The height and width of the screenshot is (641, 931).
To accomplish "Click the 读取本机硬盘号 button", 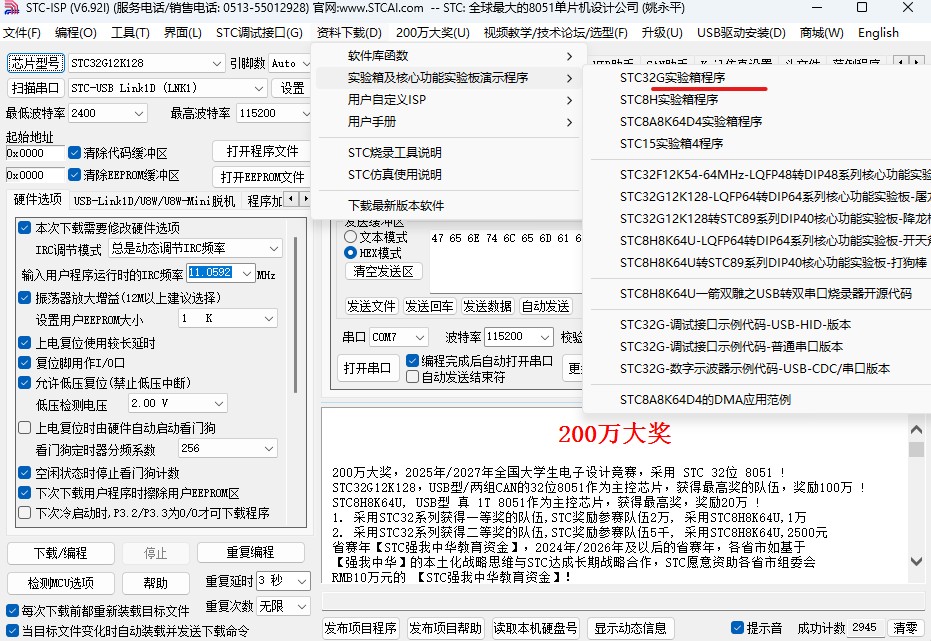I will coord(535,628).
